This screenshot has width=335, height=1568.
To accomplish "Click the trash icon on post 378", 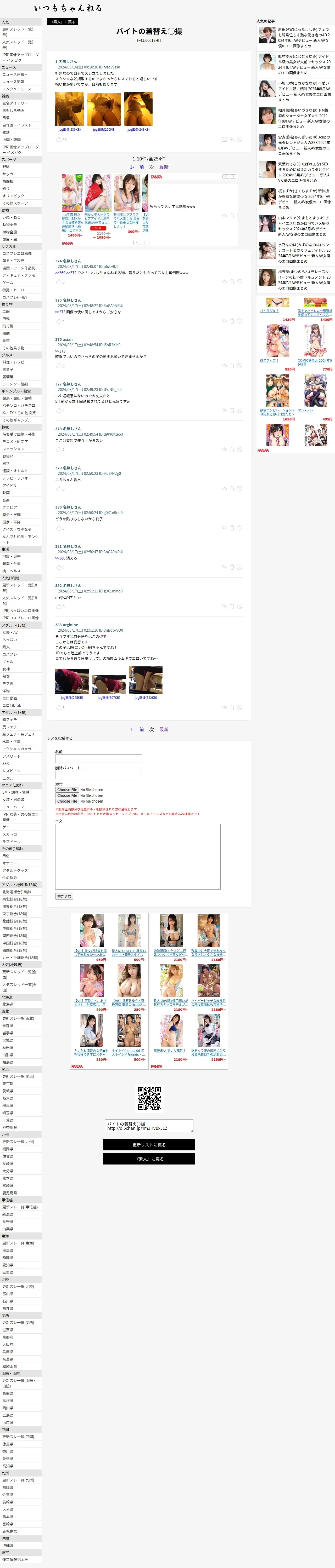I will (232, 450).
